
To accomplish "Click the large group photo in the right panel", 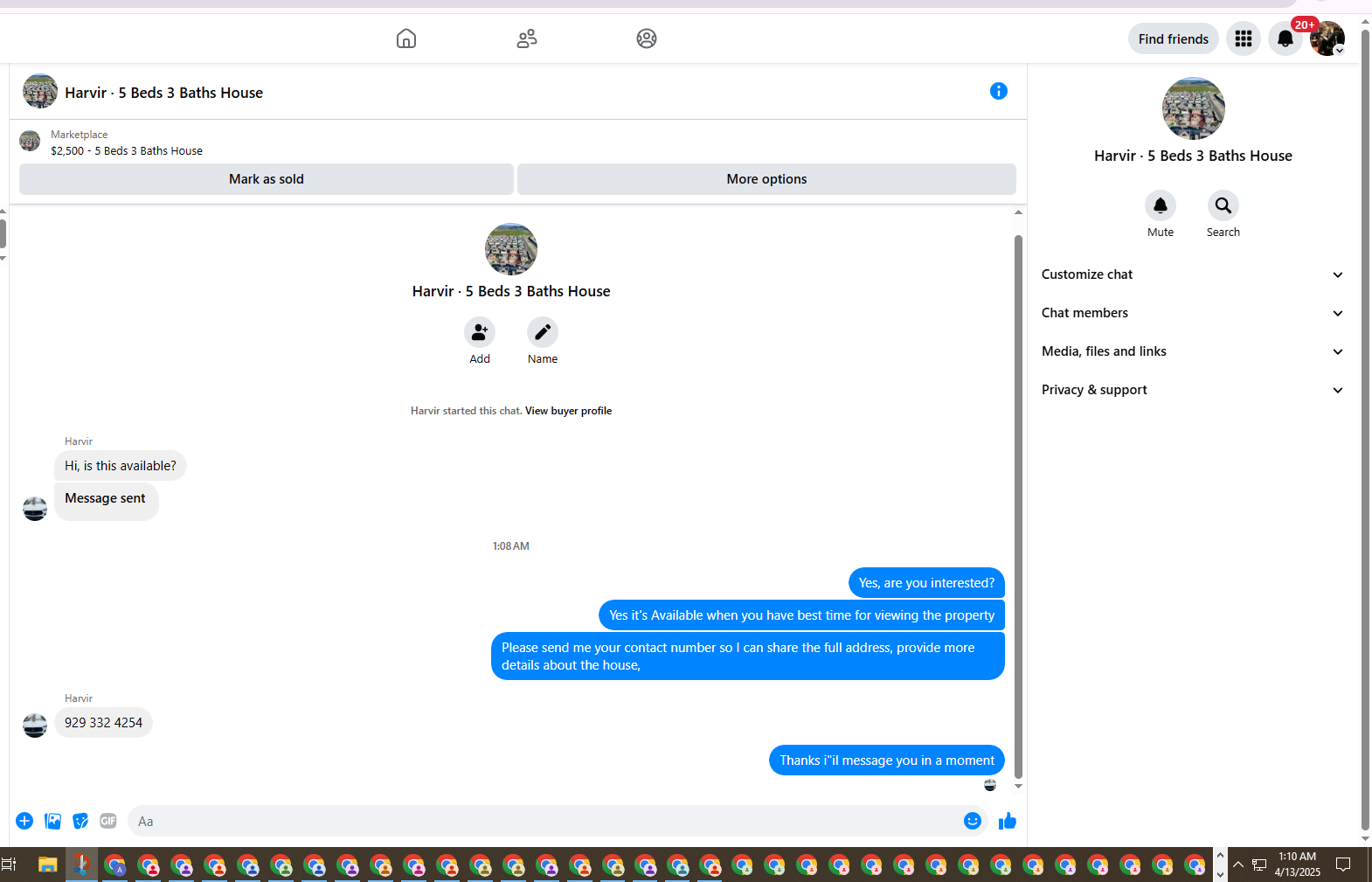I will (x=1194, y=108).
